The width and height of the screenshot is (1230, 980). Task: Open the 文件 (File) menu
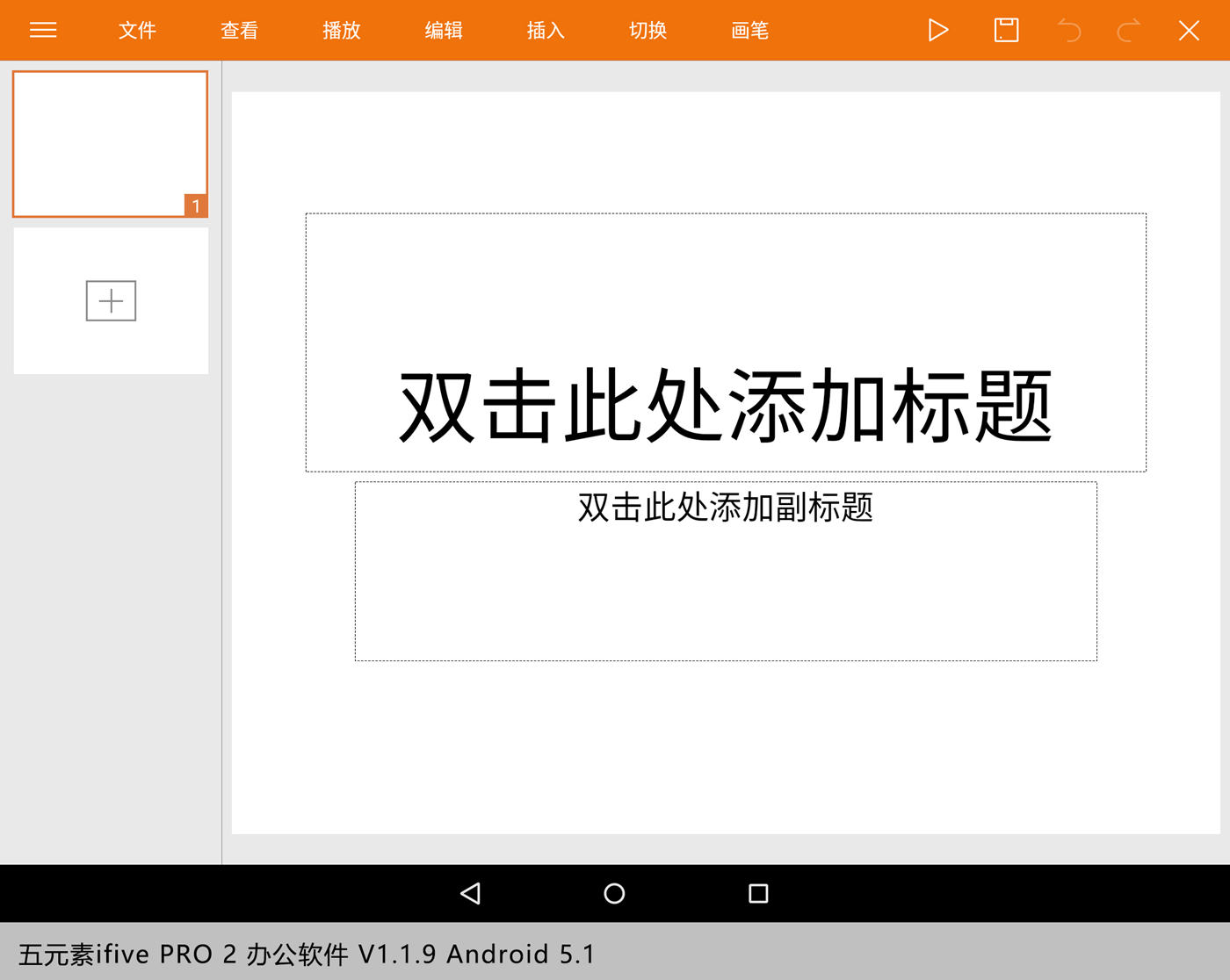137,31
